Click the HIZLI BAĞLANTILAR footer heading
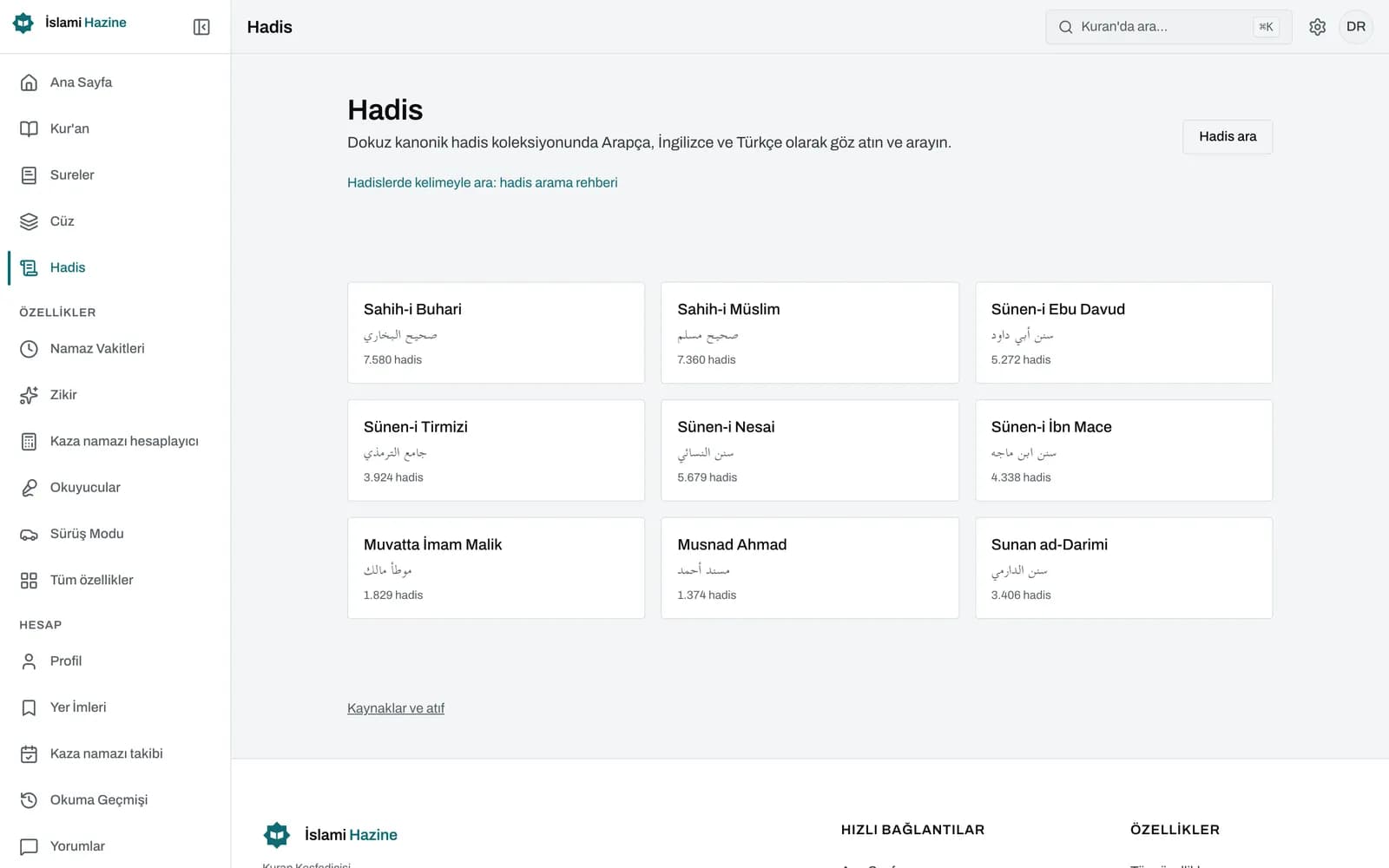The height and width of the screenshot is (868, 1389). click(x=912, y=830)
